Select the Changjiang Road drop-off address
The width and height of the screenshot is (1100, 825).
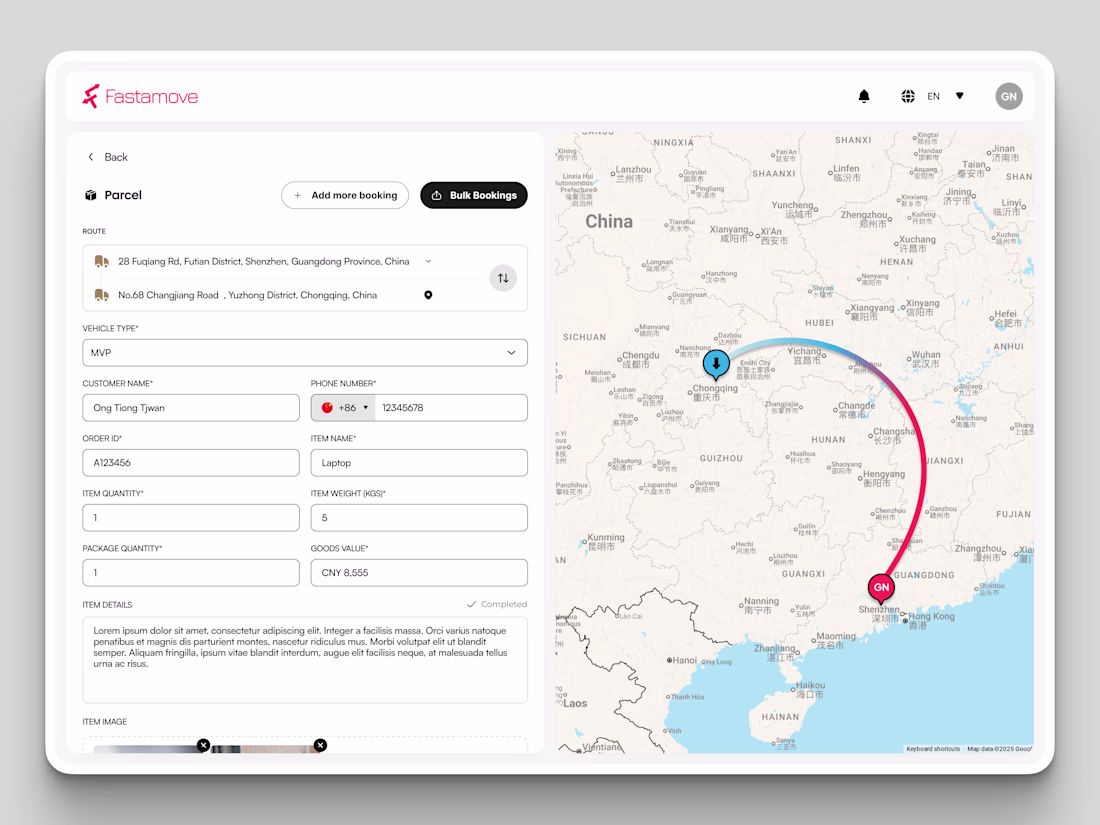coord(248,295)
